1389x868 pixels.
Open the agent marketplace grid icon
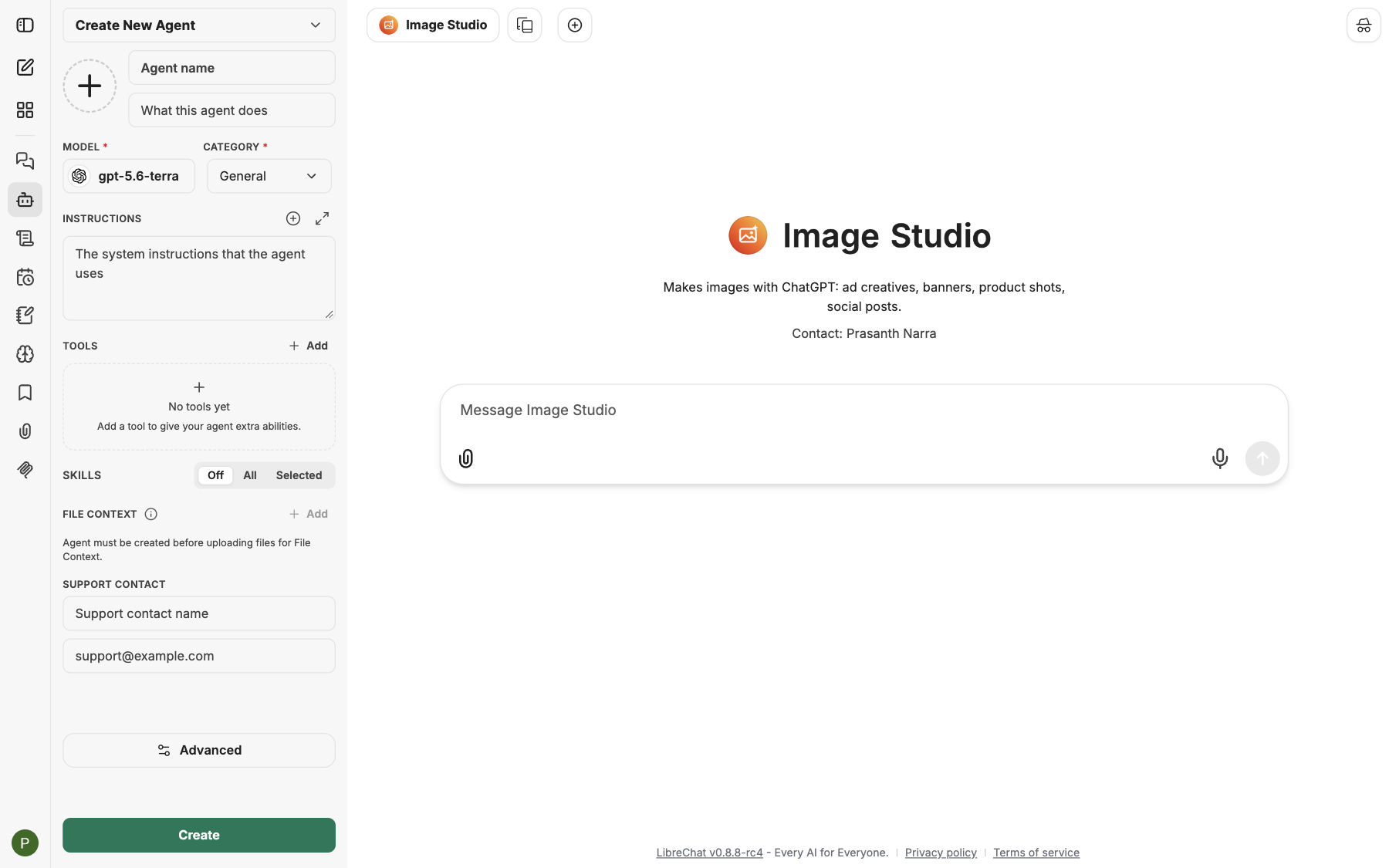coord(25,110)
